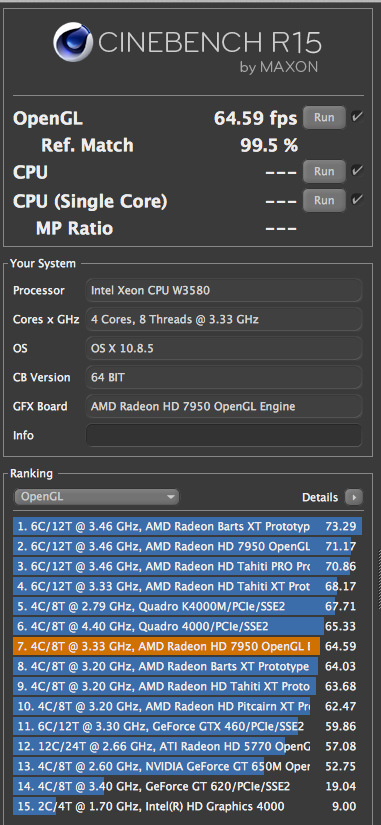Click the Details label in Ranking

[x=320, y=497]
